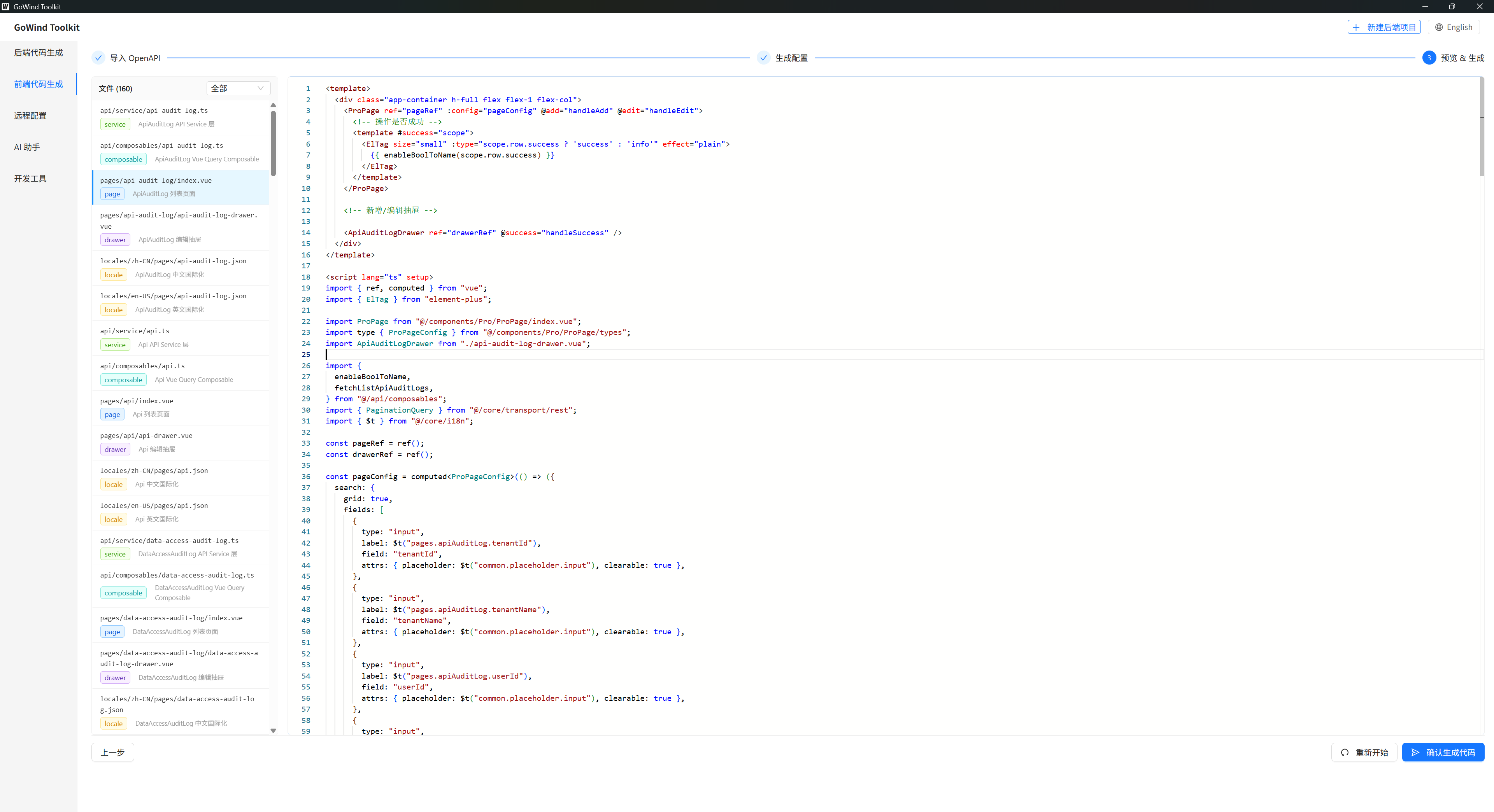Select file pages/api/index.vue
1494x812 pixels.
181,408
